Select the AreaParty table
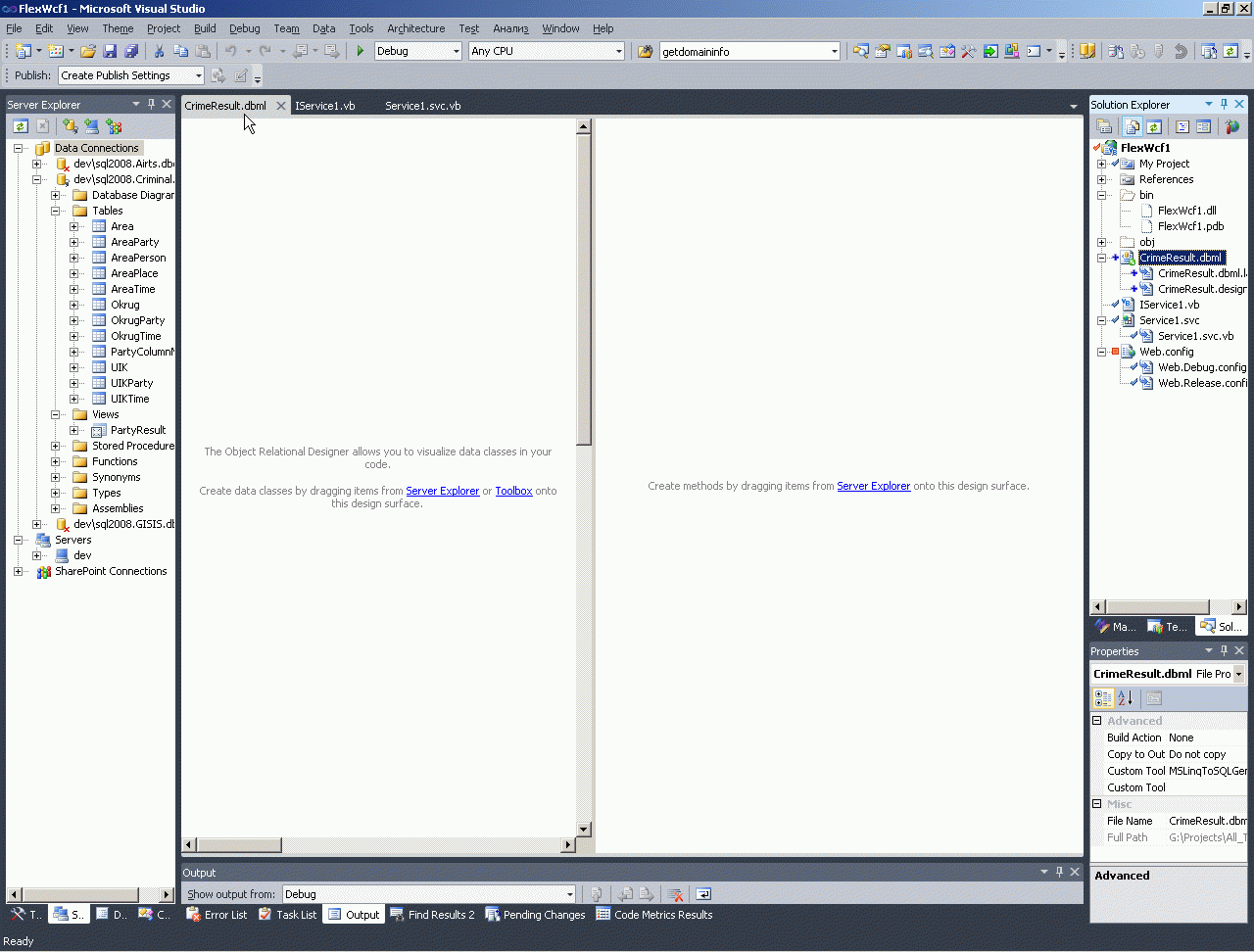 click(x=134, y=242)
